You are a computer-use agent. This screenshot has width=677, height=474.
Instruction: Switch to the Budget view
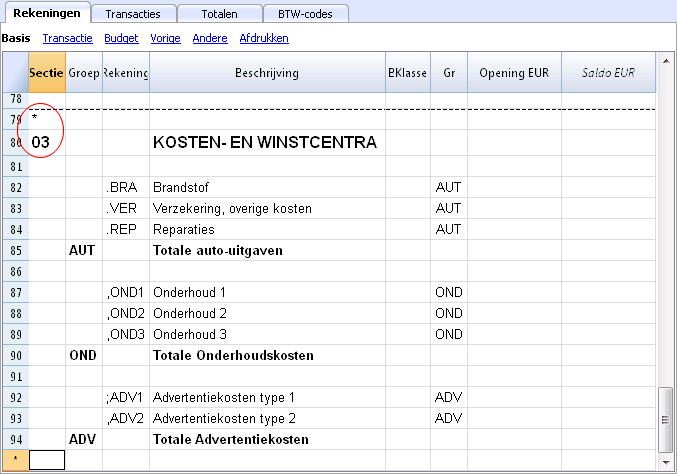tap(121, 38)
